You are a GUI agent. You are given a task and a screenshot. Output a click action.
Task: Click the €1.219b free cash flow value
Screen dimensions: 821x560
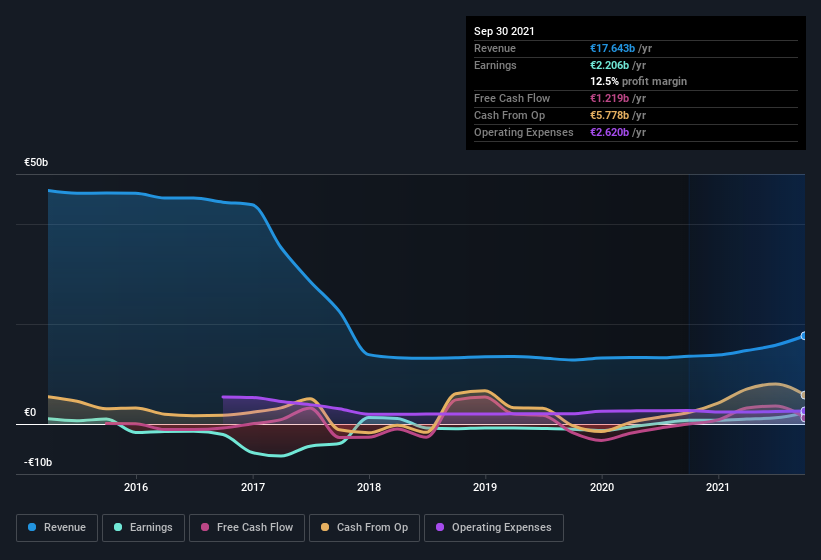(609, 98)
